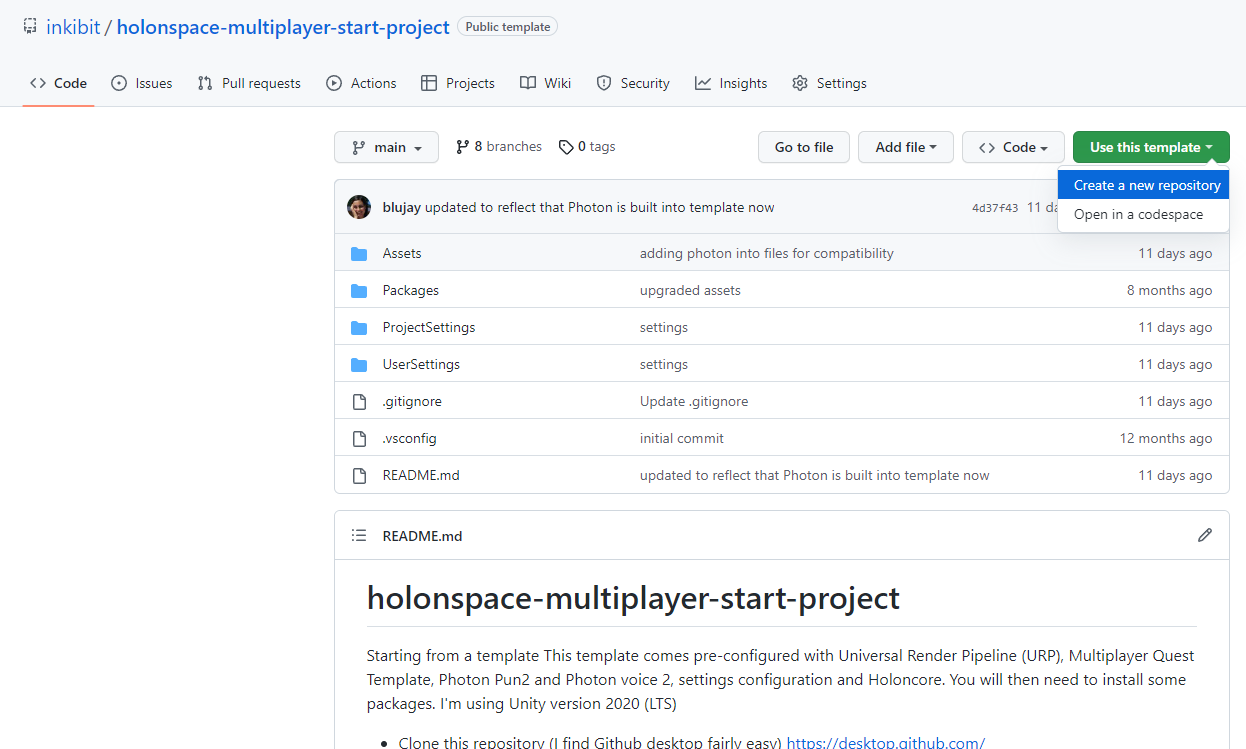Open the ProjectSettings folder
The width and height of the screenshot is (1246, 749).
(429, 327)
